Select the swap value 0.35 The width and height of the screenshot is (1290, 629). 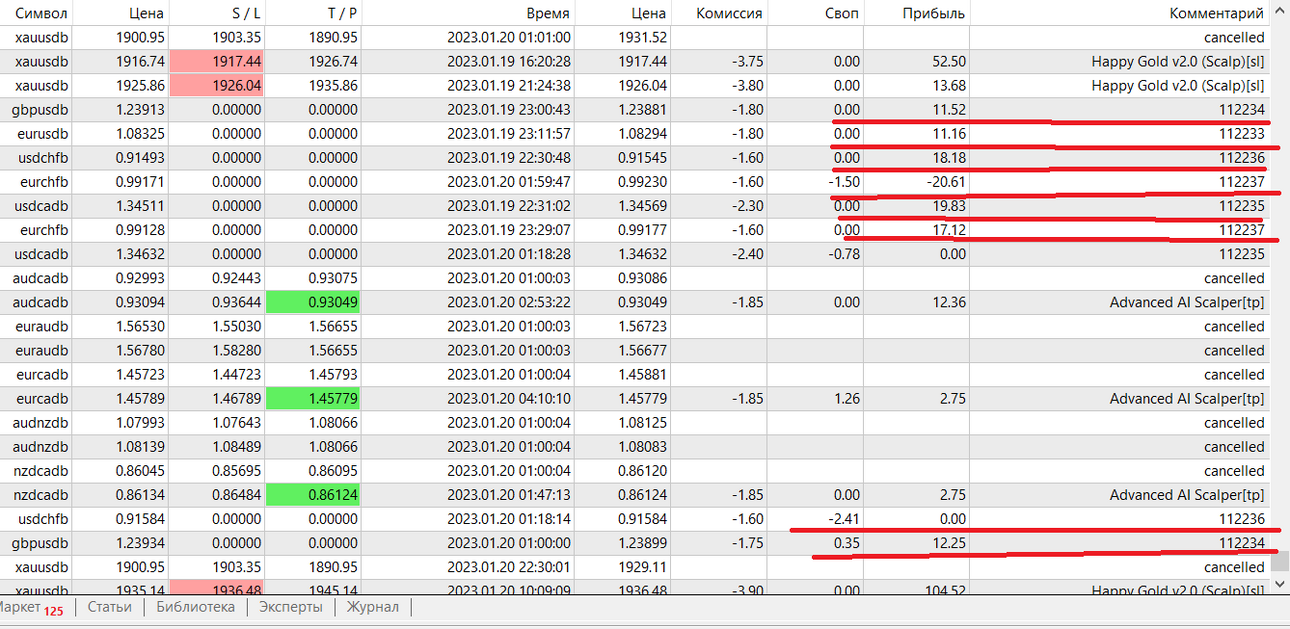pyautogui.click(x=846, y=543)
